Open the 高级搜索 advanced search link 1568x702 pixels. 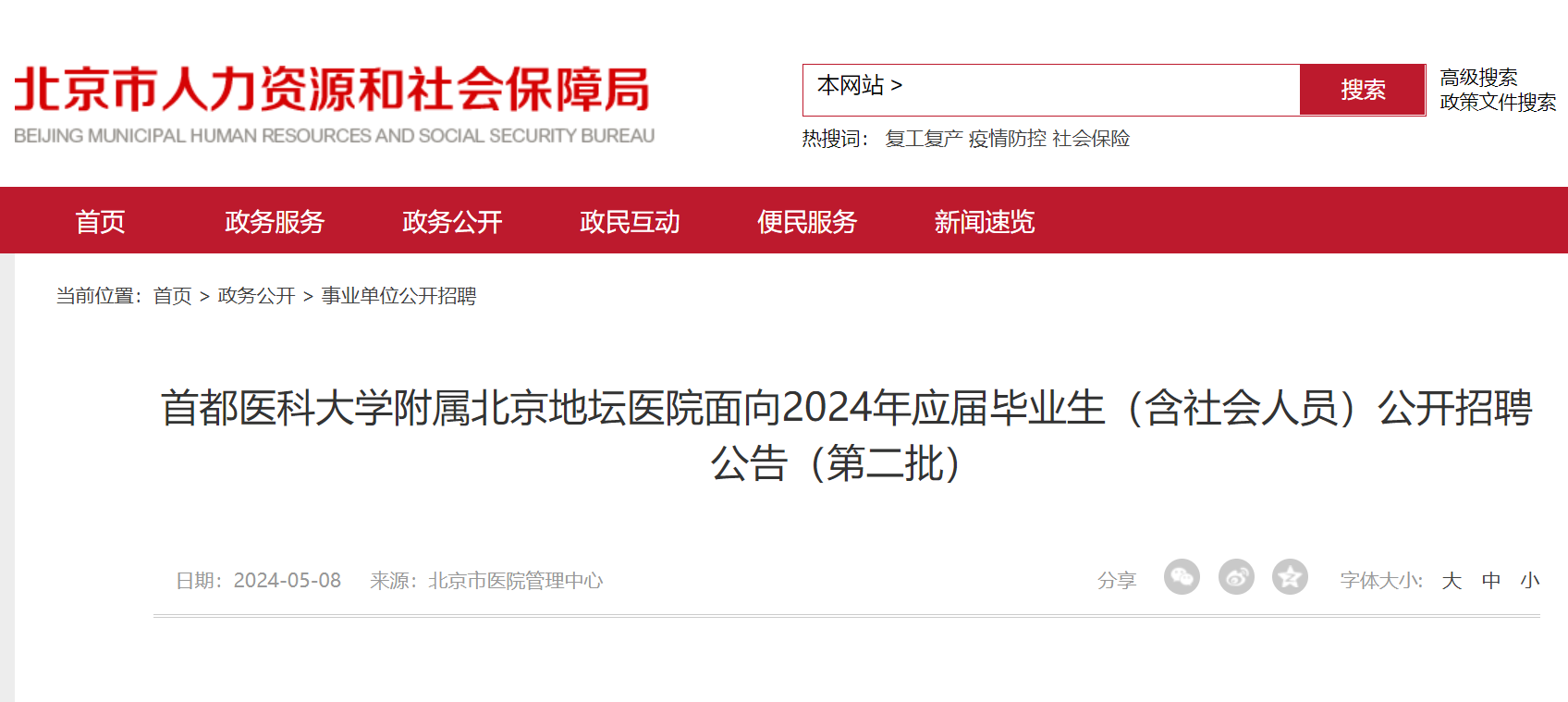pos(1478,78)
